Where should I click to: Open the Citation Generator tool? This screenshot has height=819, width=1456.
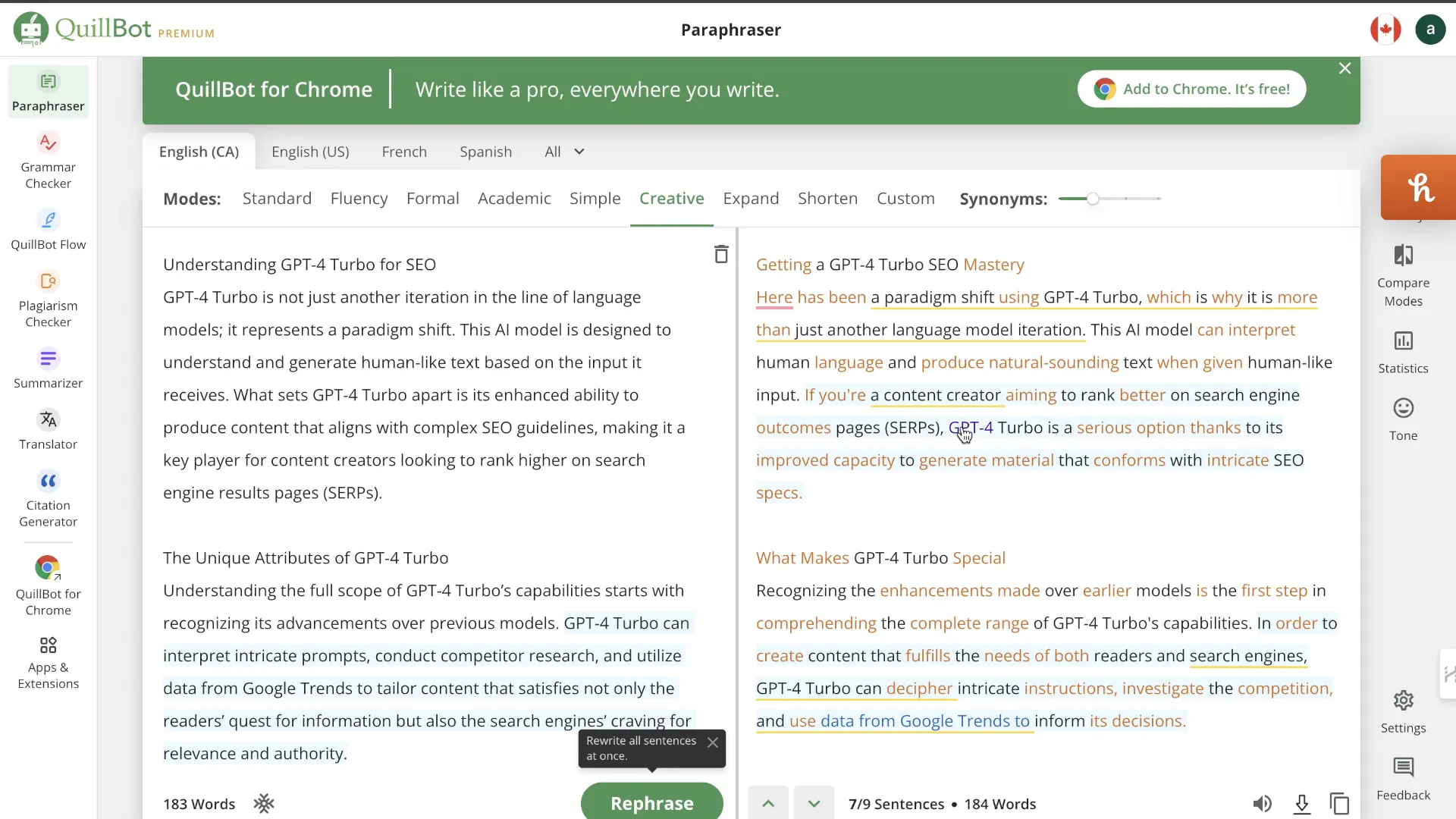coord(49,499)
